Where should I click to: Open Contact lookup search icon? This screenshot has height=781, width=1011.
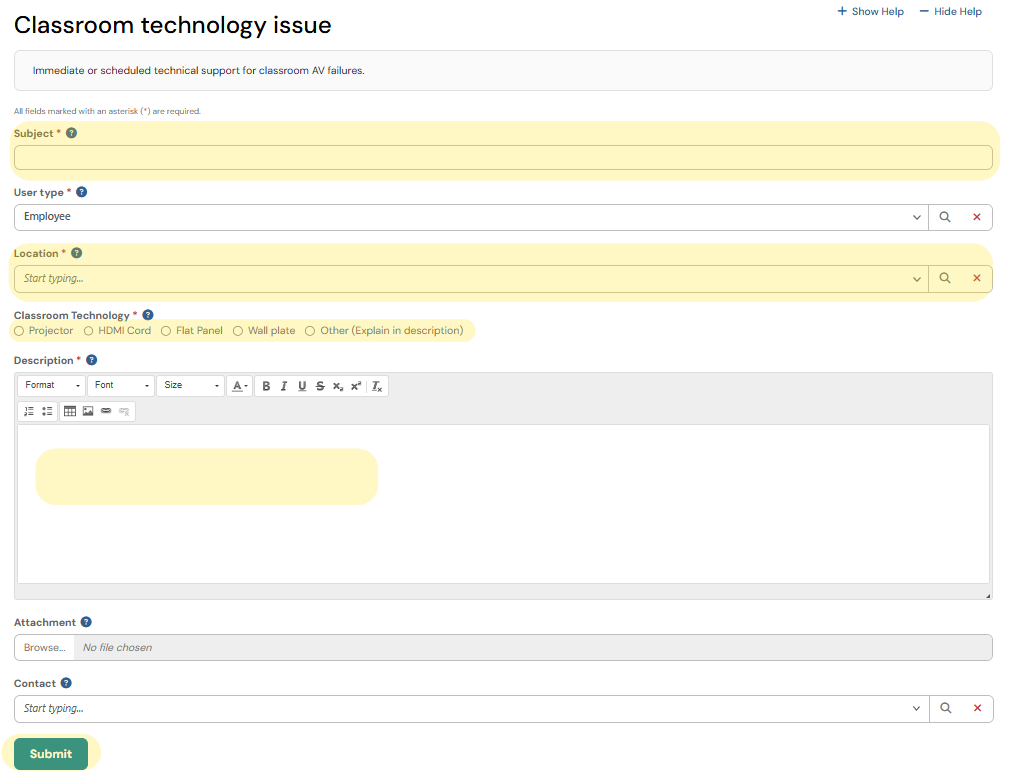(945, 708)
